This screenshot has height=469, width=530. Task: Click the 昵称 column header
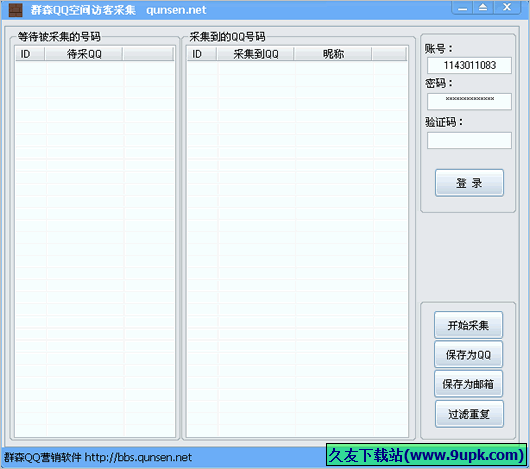[333, 54]
